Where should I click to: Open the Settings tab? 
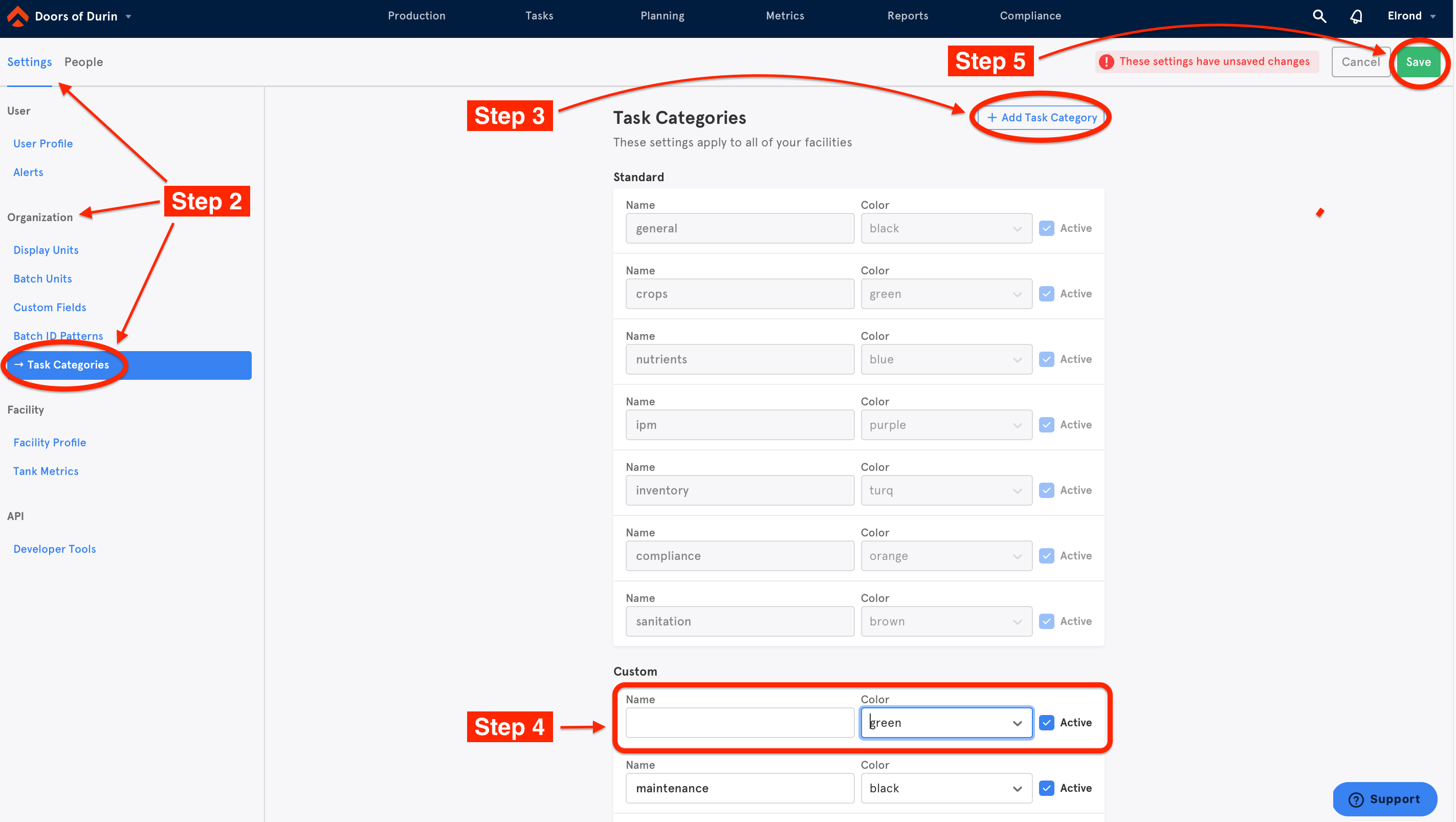30,62
